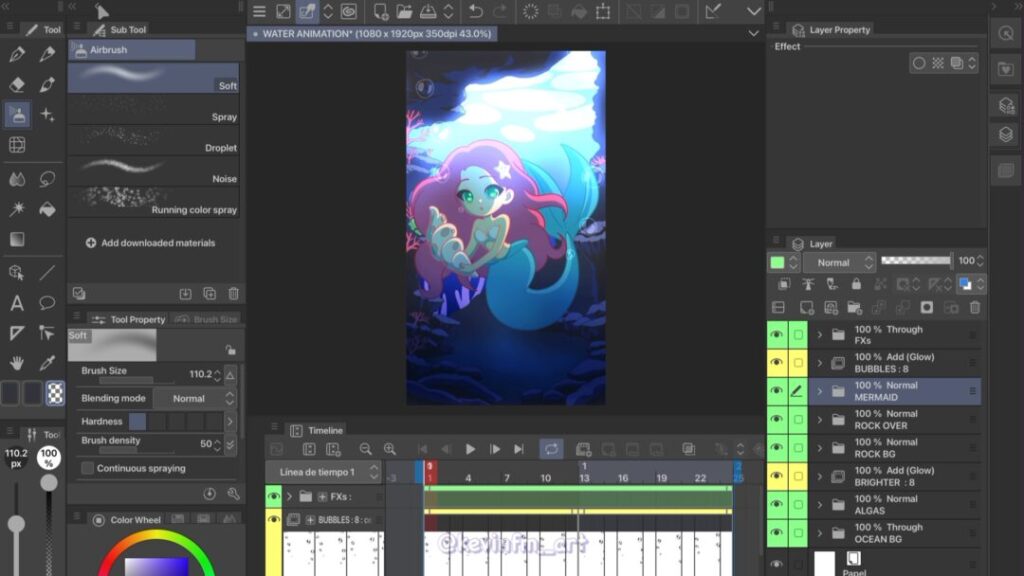Select the Airbrush tool in the toolbar
Screen dimensions: 1024x576
click(x=18, y=115)
